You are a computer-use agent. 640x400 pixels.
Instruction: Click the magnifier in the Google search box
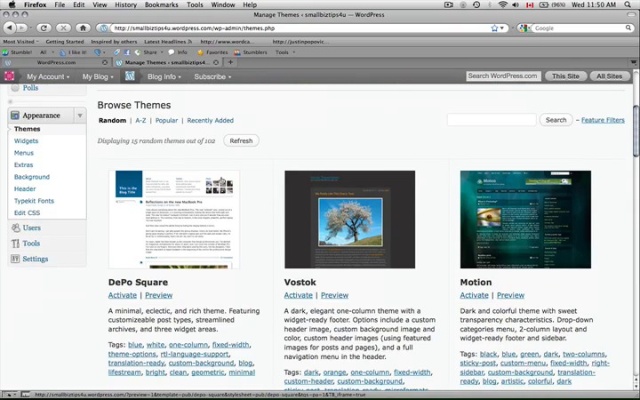coord(628,28)
